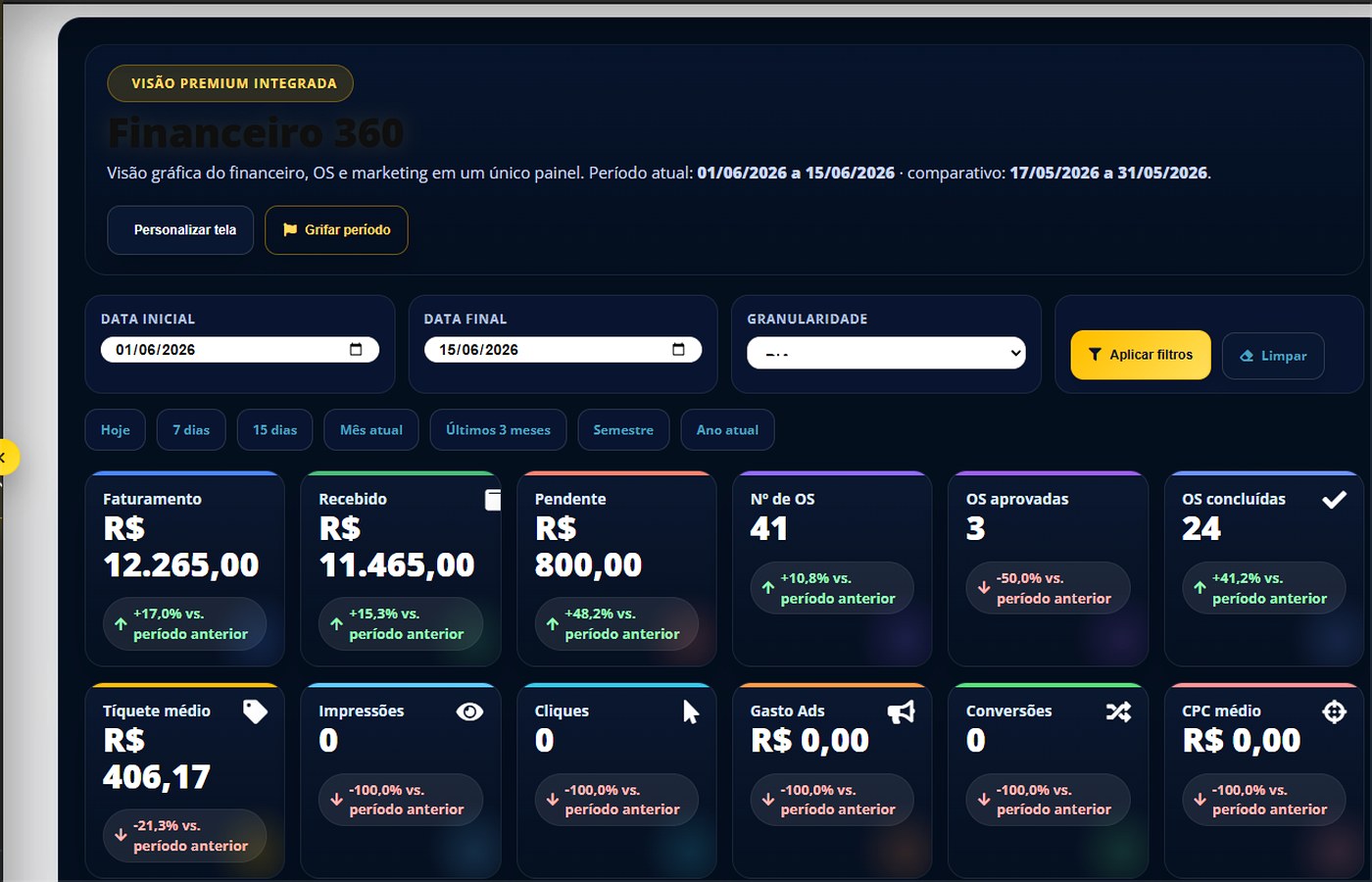Click the checkmark icon on OS concluídas card
The height and width of the screenshot is (882, 1372).
click(x=1334, y=500)
